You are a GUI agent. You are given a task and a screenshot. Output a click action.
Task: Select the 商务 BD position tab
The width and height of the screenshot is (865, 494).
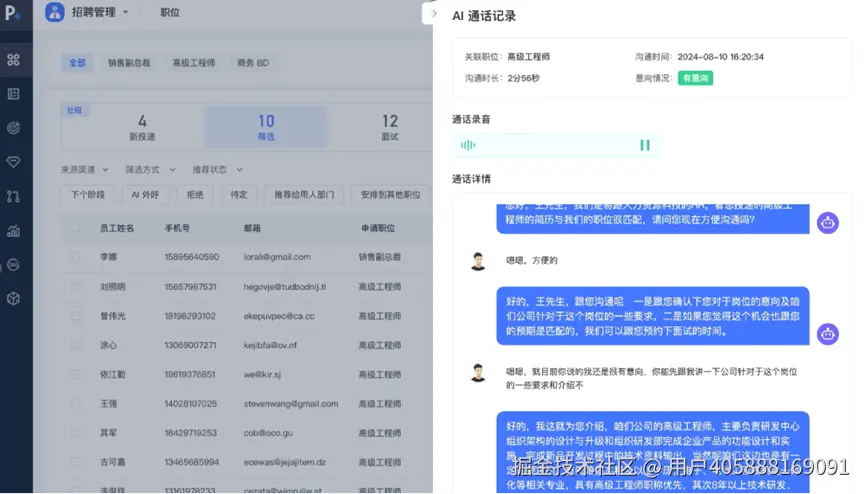pyautogui.click(x=253, y=63)
